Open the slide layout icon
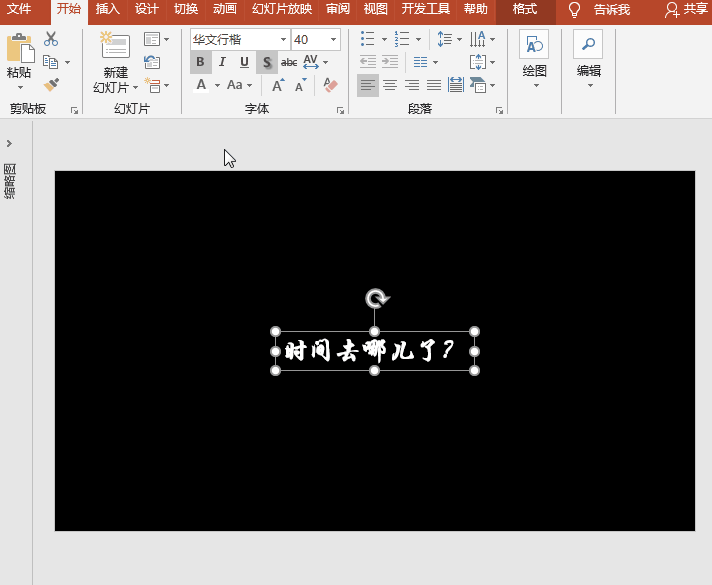The height and width of the screenshot is (585, 712). tap(152, 40)
